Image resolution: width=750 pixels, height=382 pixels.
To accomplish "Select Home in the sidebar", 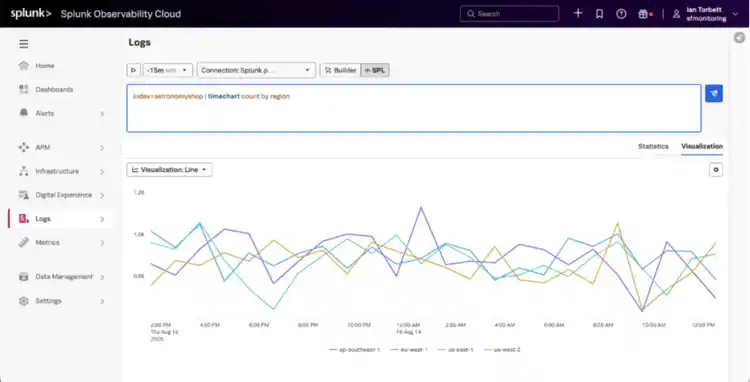I will pyautogui.click(x=44, y=65).
